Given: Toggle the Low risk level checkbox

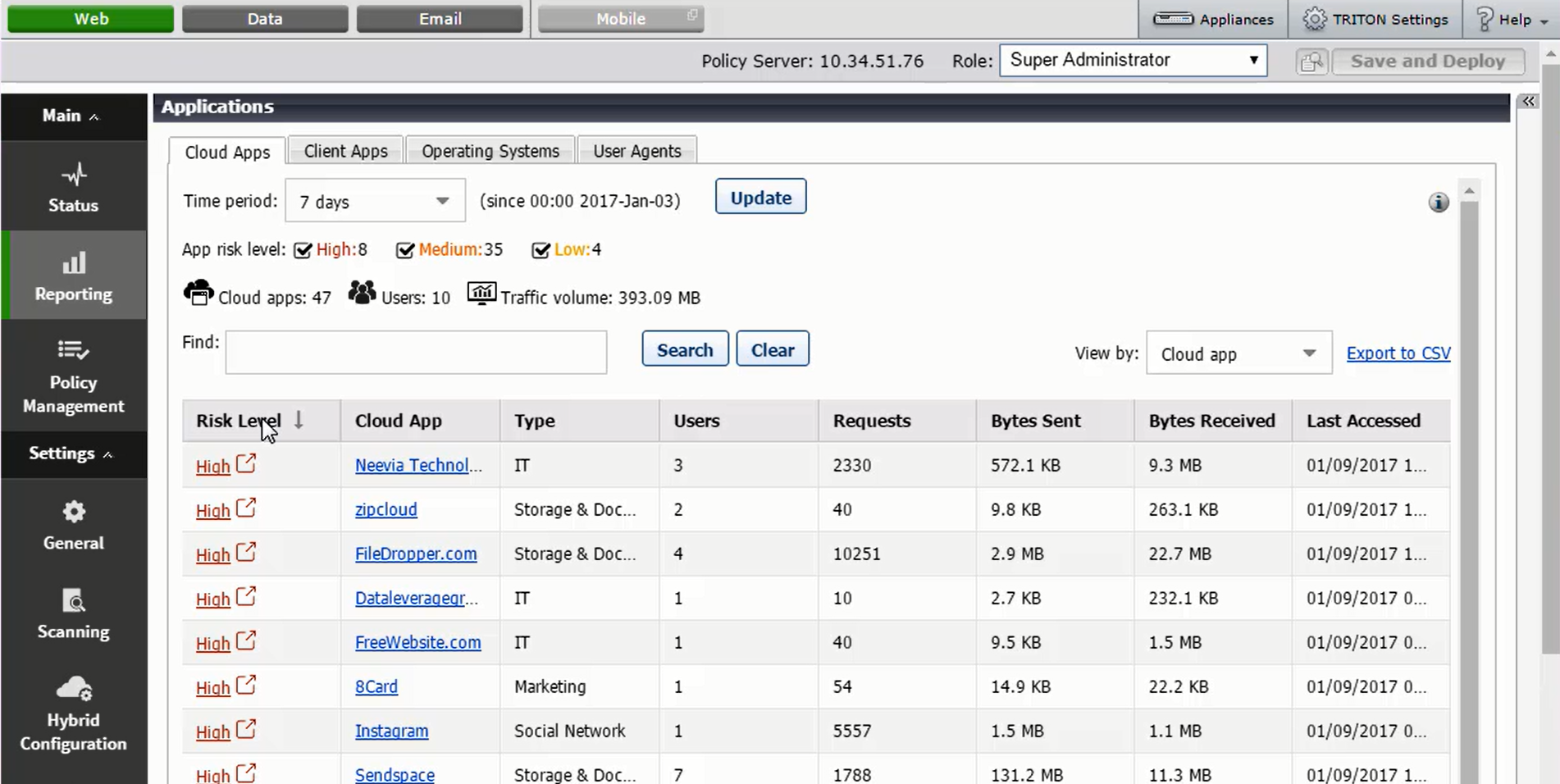Looking at the screenshot, I should click(x=541, y=250).
